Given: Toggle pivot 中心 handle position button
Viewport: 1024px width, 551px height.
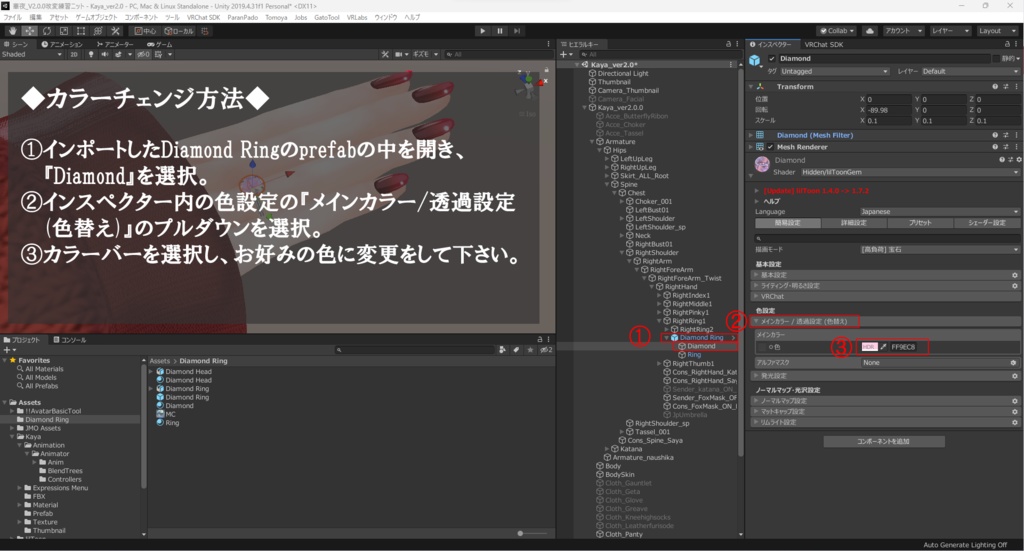Looking at the screenshot, I should tap(145, 31).
